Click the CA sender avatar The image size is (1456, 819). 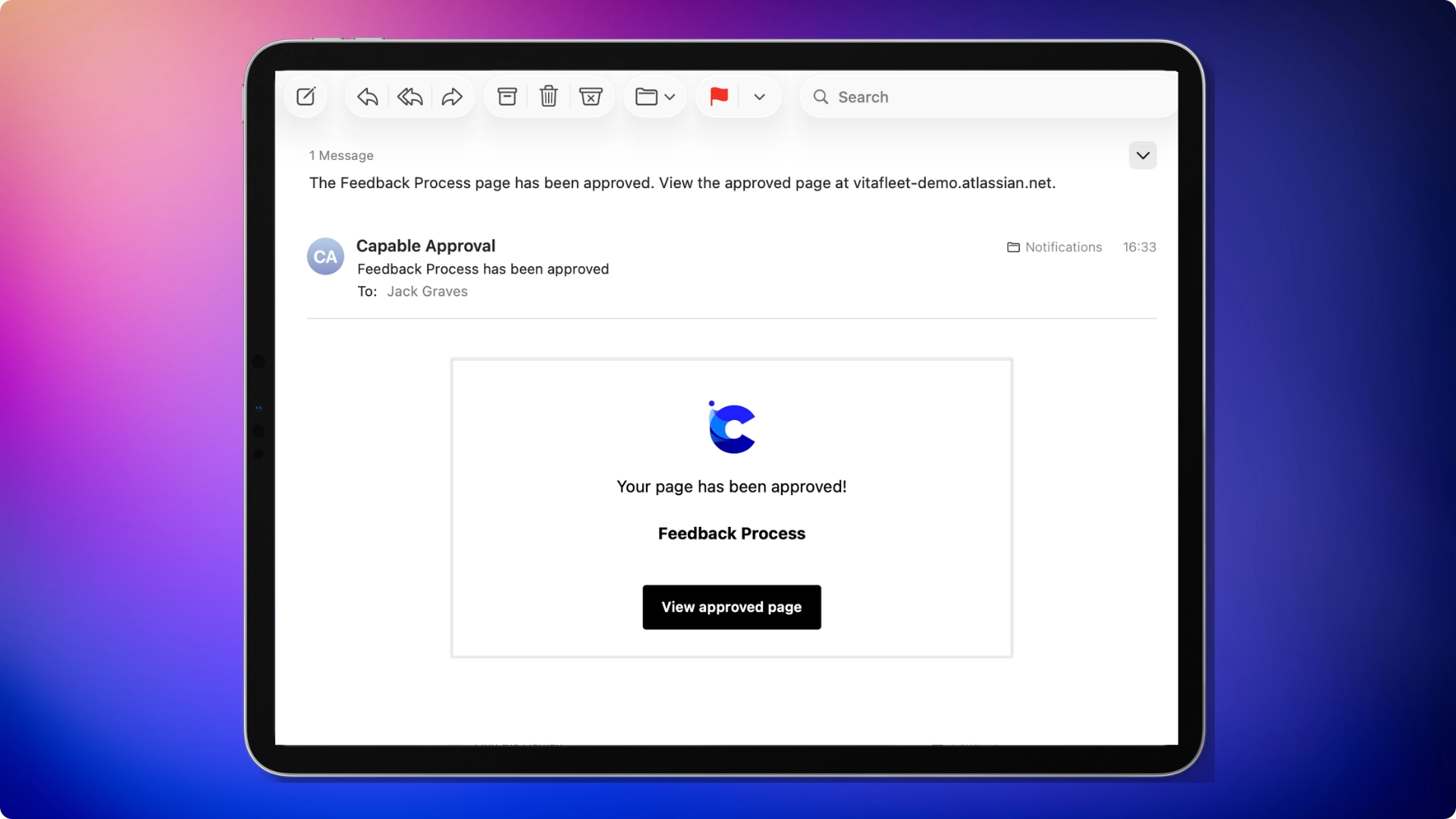click(325, 257)
